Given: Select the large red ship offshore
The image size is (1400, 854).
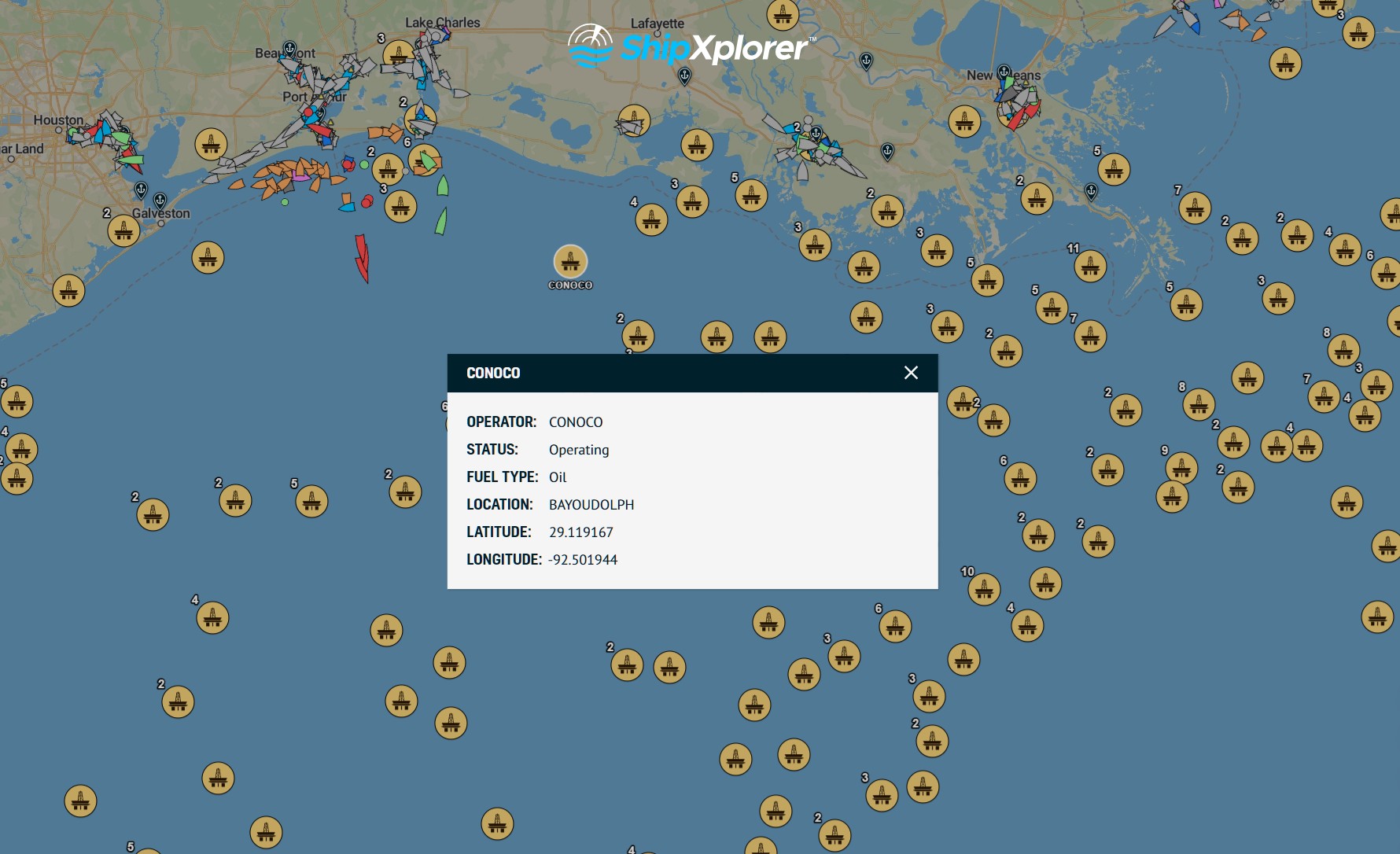Looking at the screenshot, I should click(x=362, y=257).
